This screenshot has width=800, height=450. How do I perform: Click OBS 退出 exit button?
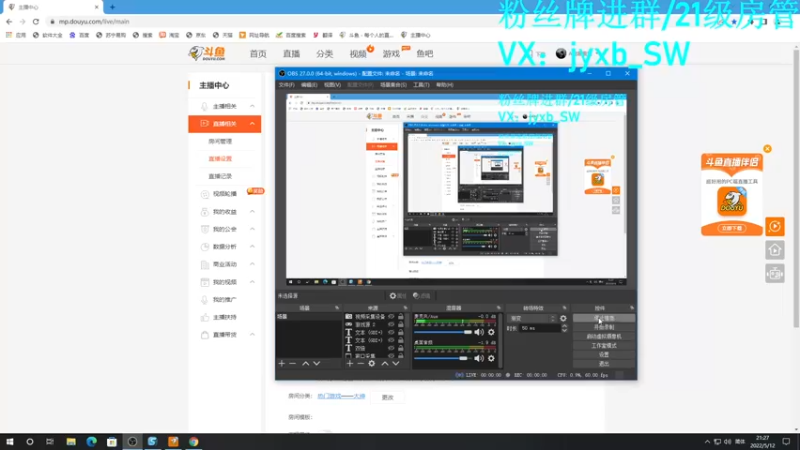point(604,364)
